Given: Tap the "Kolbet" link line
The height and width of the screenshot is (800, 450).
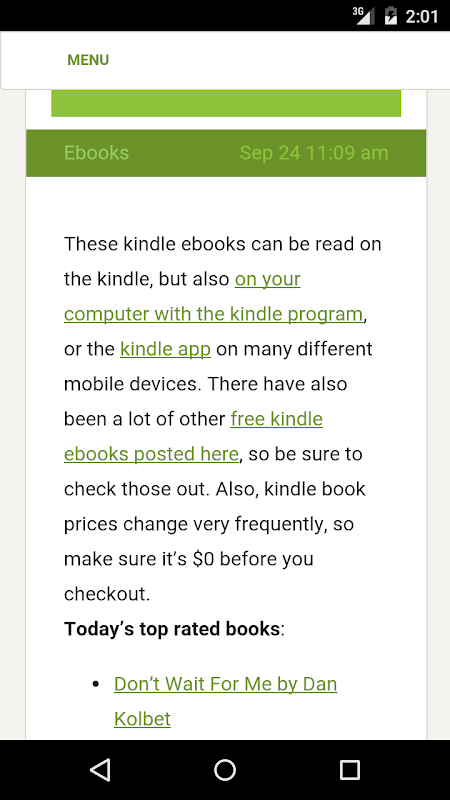Looking at the screenshot, I should pos(142,719).
